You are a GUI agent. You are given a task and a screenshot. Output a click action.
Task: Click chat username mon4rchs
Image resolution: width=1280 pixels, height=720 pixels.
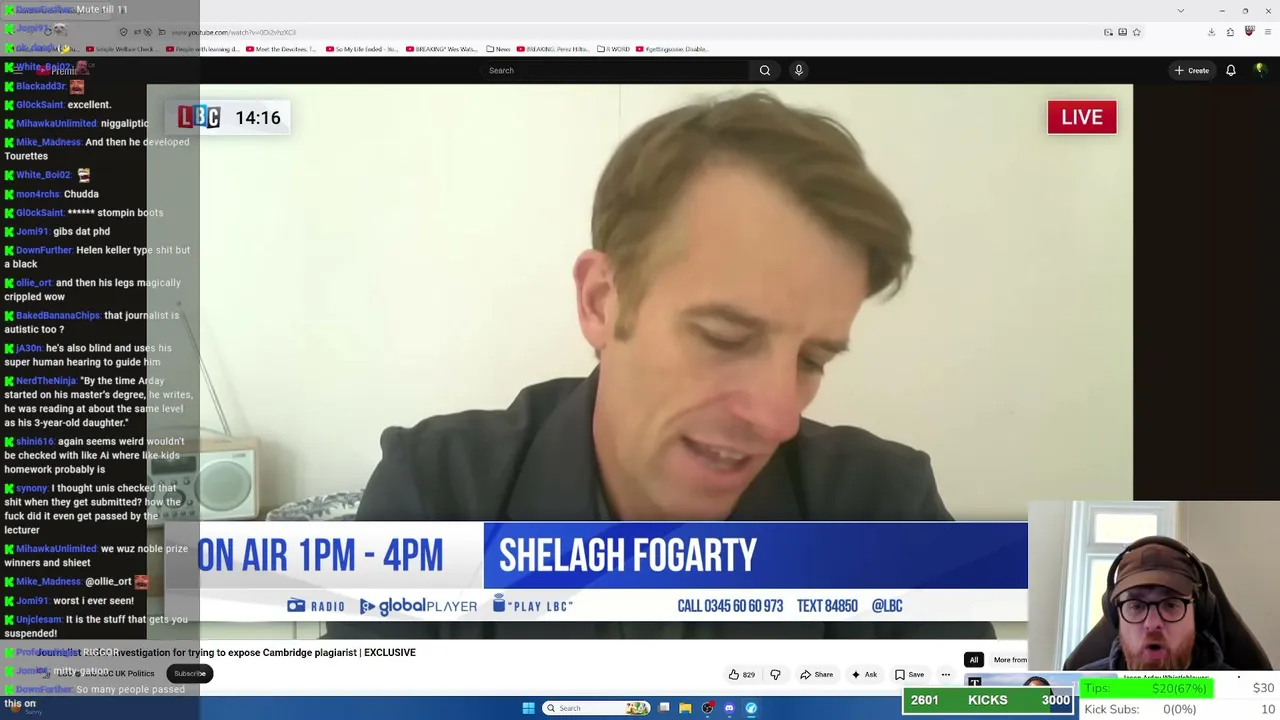(38, 194)
